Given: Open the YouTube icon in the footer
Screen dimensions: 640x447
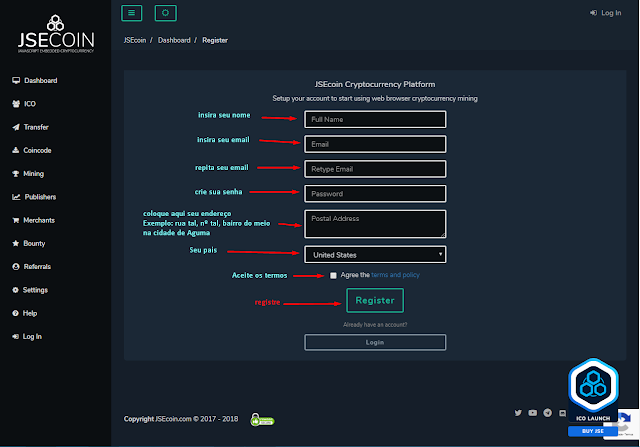Looking at the screenshot, I should 533,413.
